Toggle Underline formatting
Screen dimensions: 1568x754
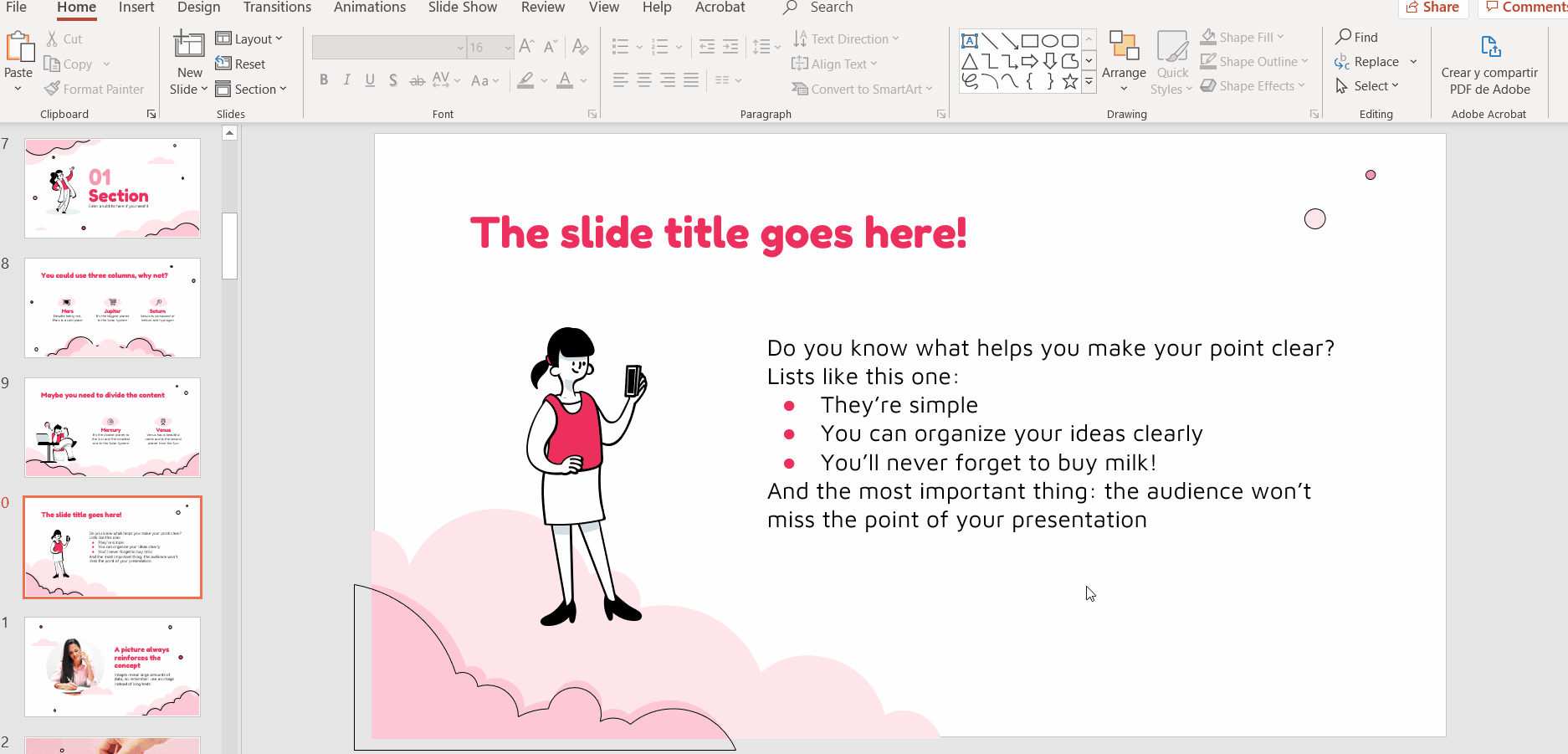pyautogui.click(x=370, y=80)
